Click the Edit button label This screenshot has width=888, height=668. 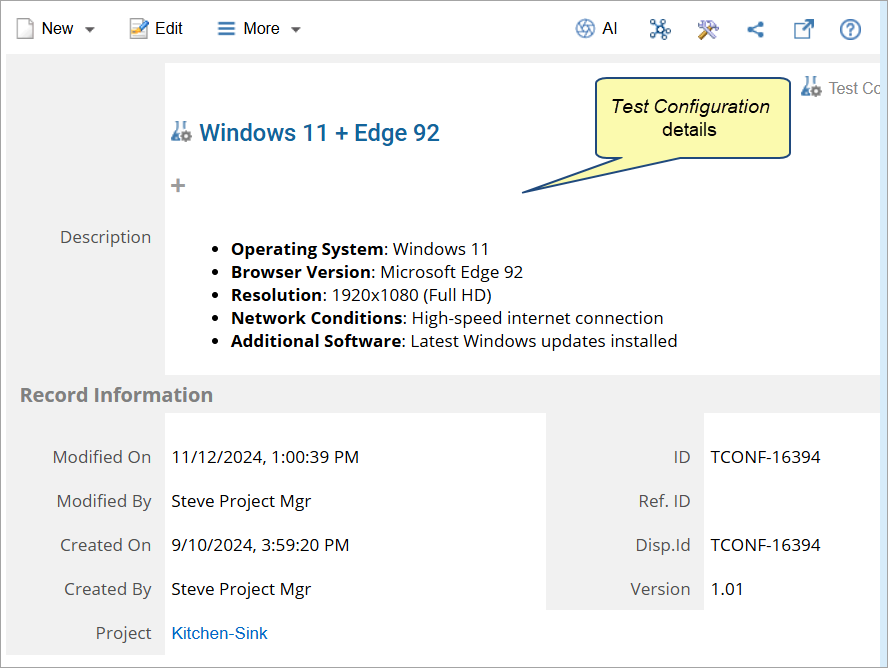[169, 28]
